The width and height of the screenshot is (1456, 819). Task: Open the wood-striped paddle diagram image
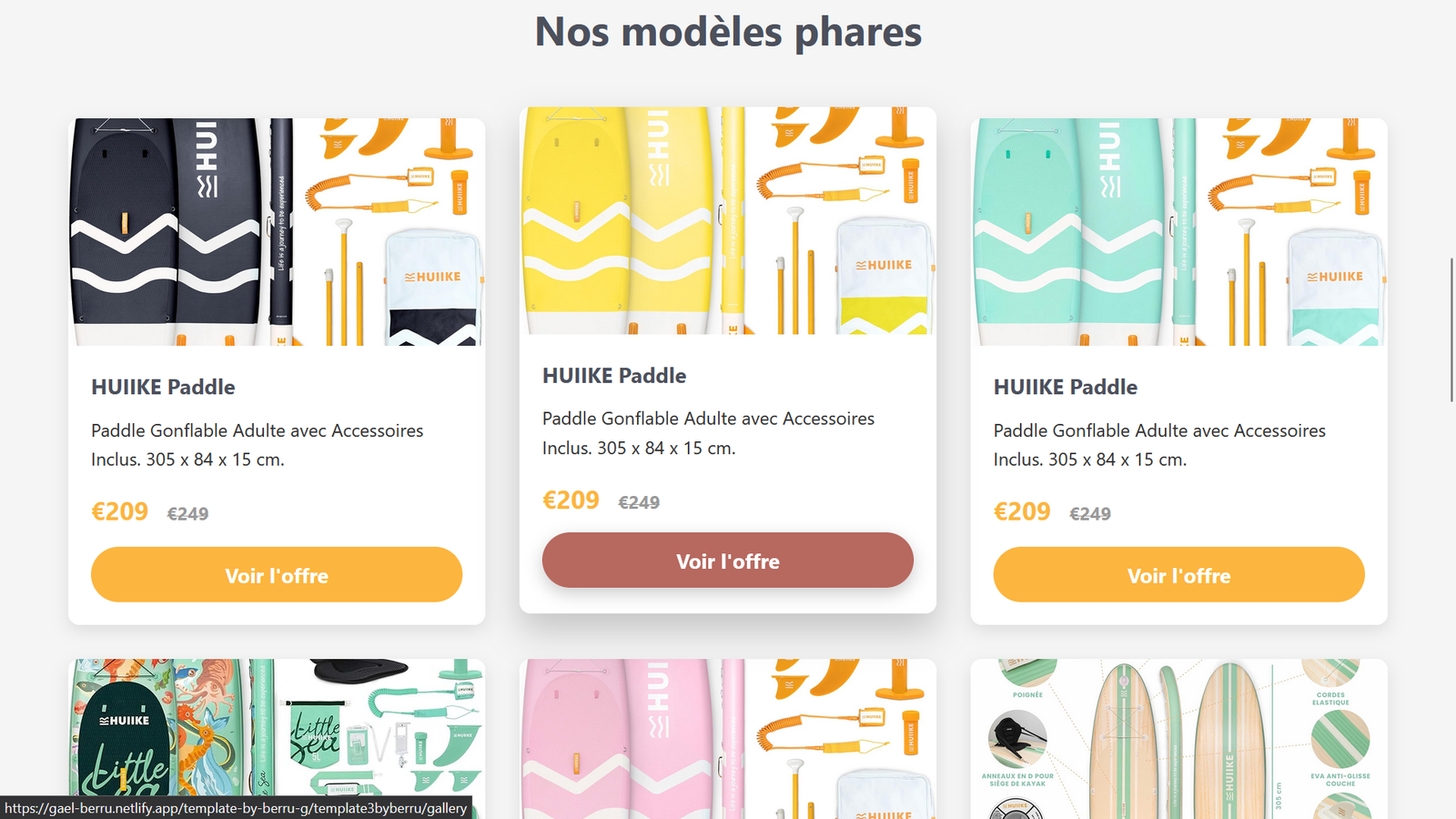(x=1179, y=739)
